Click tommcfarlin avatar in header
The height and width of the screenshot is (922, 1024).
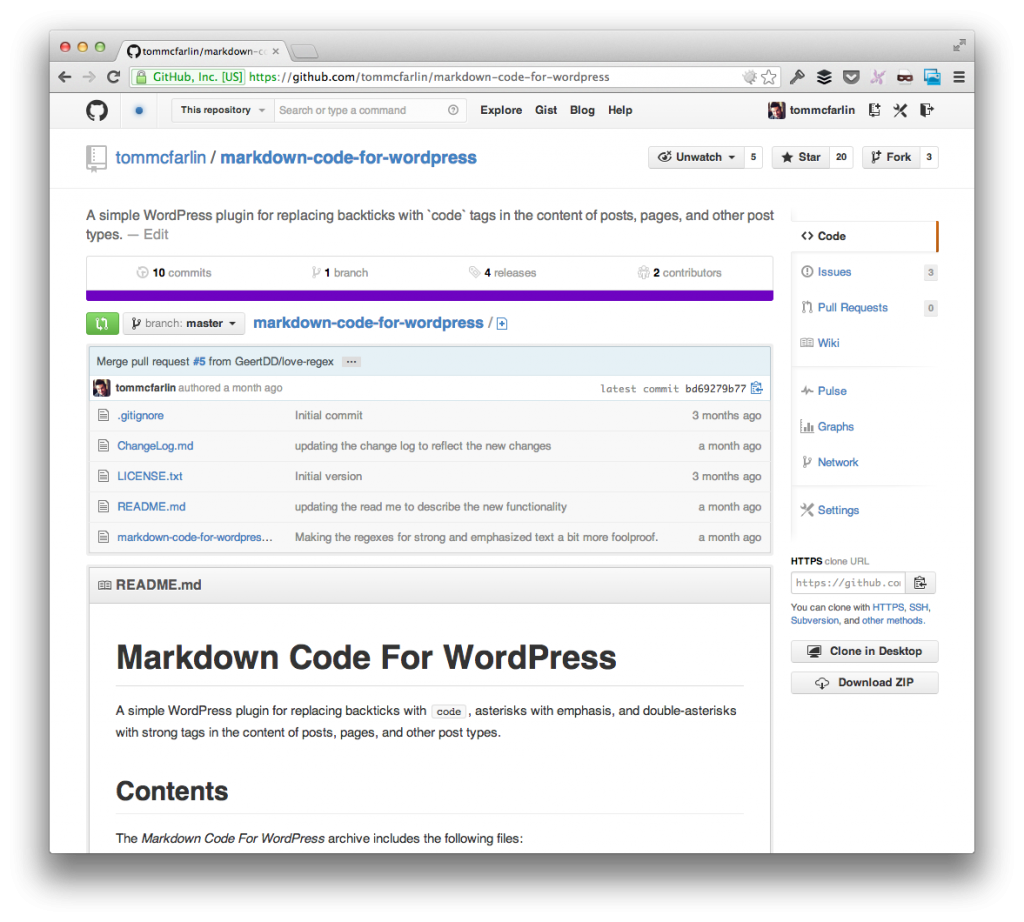coord(776,110)
